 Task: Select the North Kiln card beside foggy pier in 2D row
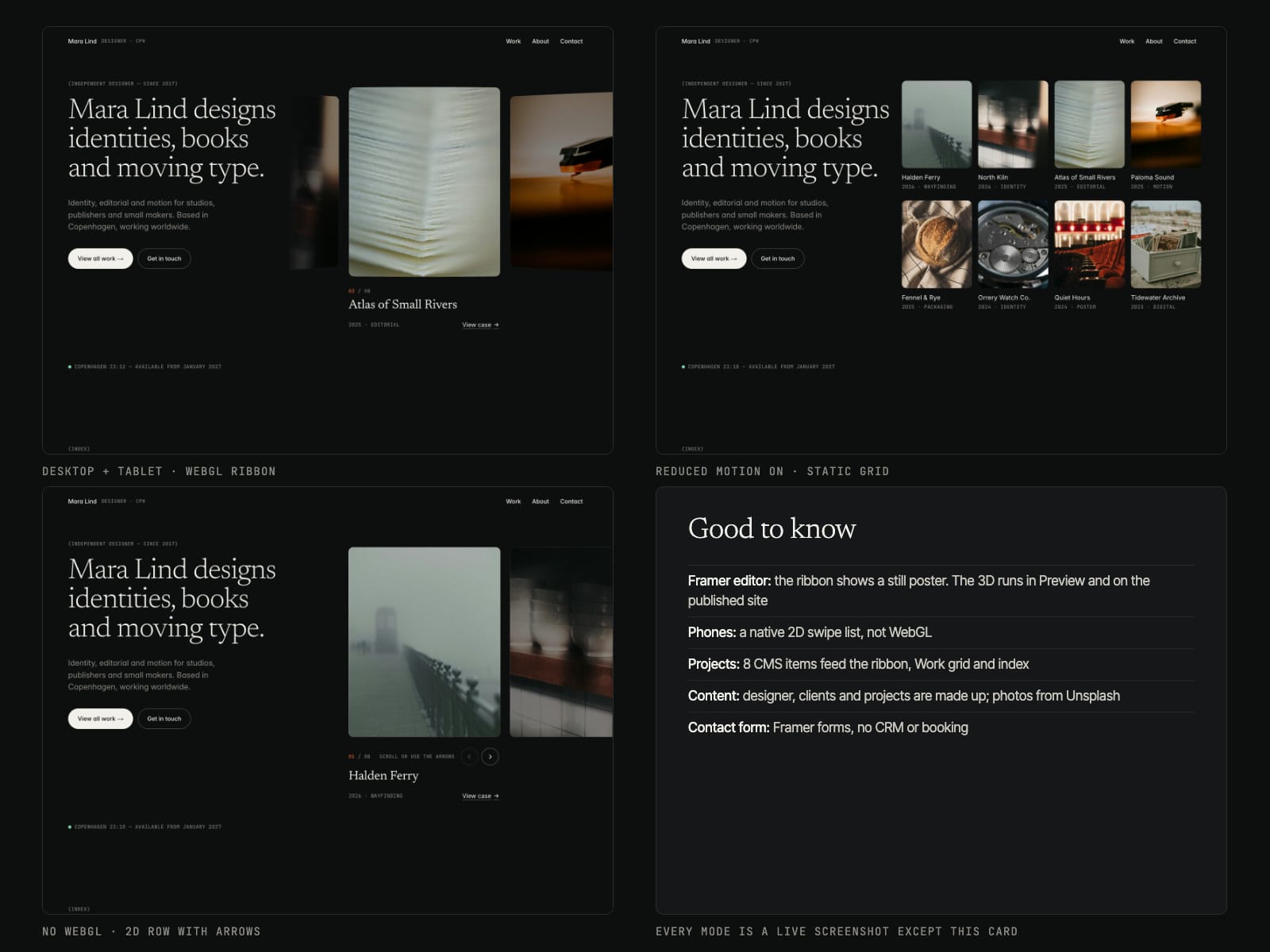(561, 642)
